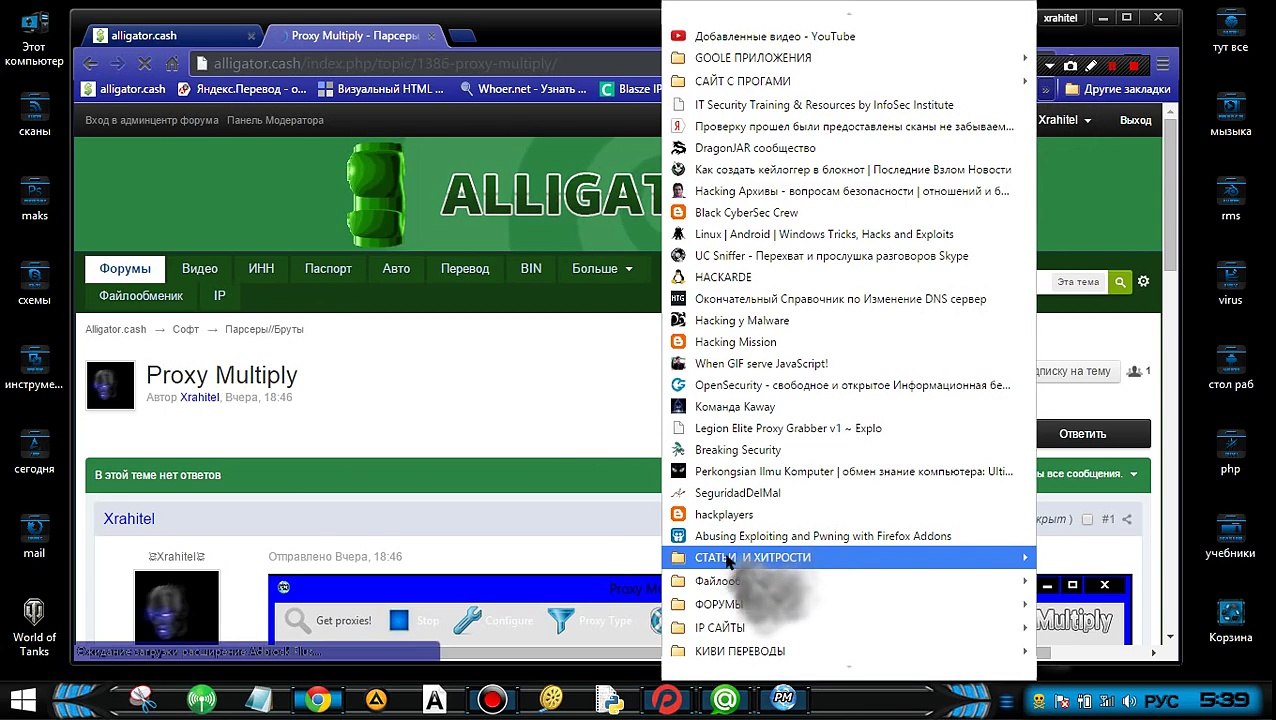Expand the КИВИ ПЕРЕВОДЫ bookmark folder
The image size is (1276, 720).
point(848,651)
